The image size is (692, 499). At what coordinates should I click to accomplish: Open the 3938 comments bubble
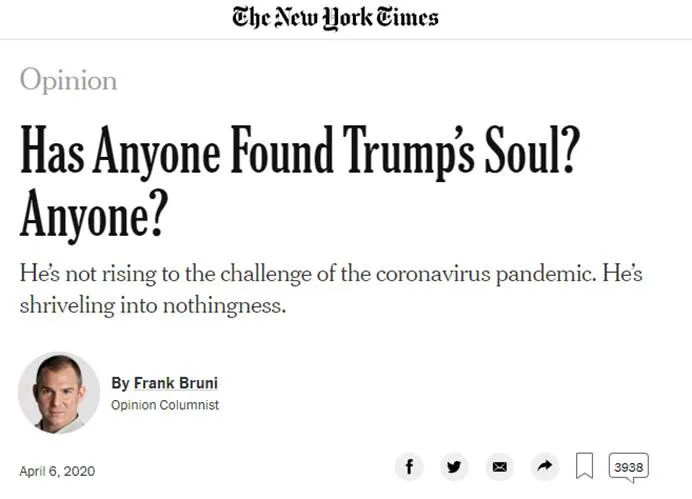click(628, 467)
